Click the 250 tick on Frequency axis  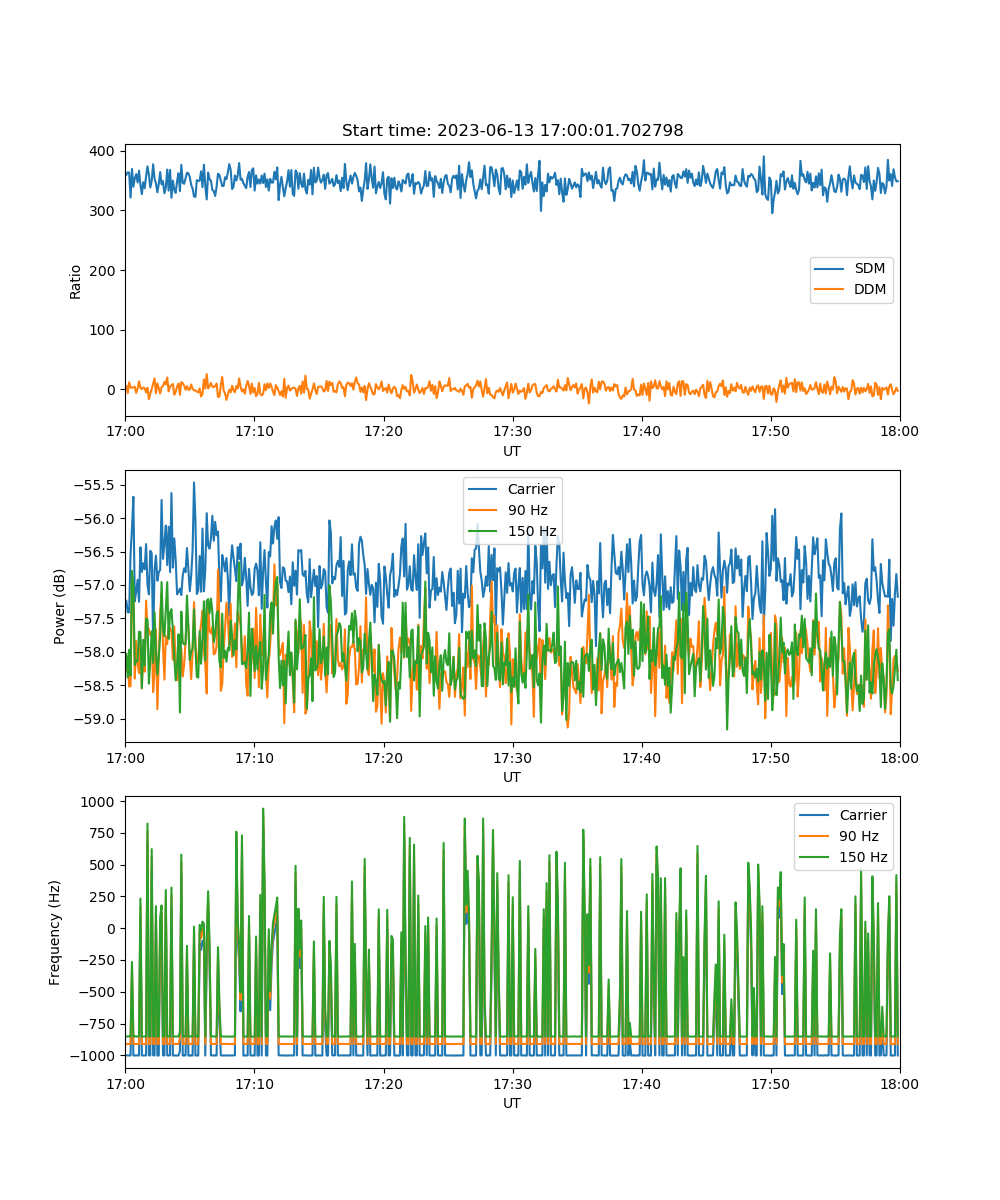[104, 898]
